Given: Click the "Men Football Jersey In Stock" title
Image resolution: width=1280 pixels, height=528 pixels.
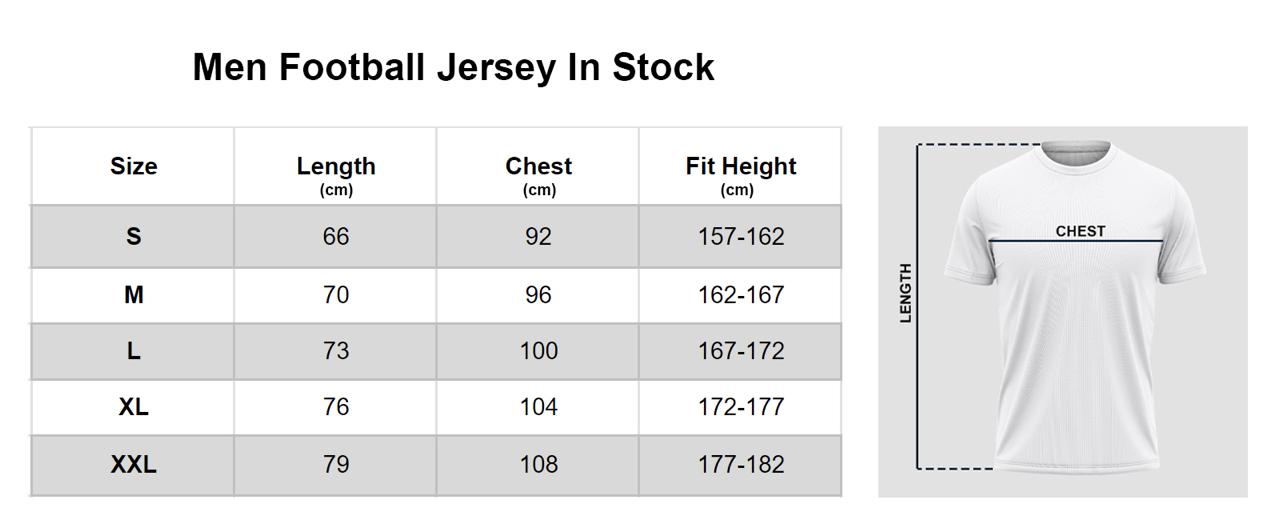Looking at the screenshot, I should click(x=453, y=67).
